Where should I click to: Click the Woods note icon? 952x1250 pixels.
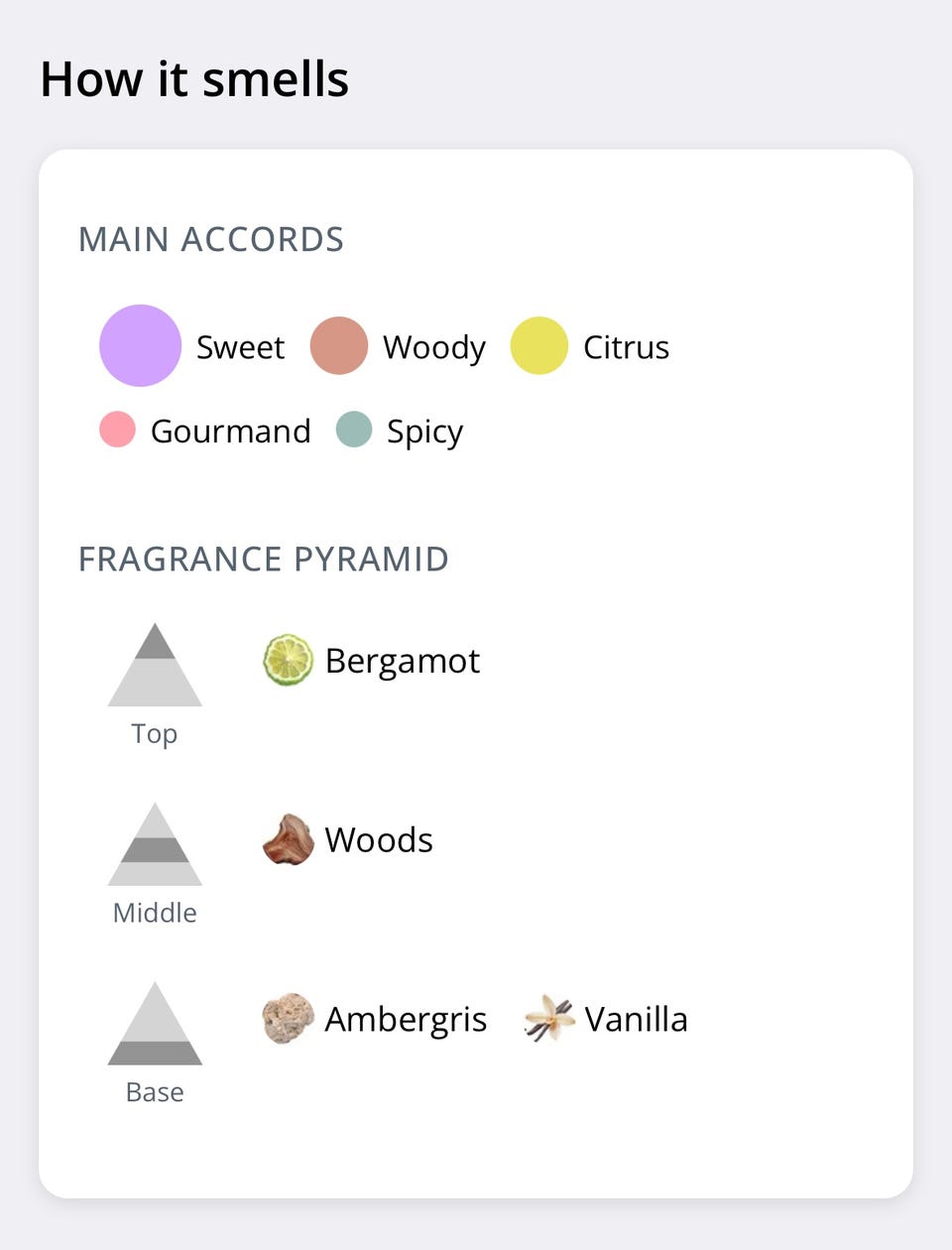click(x=288, y=840)
